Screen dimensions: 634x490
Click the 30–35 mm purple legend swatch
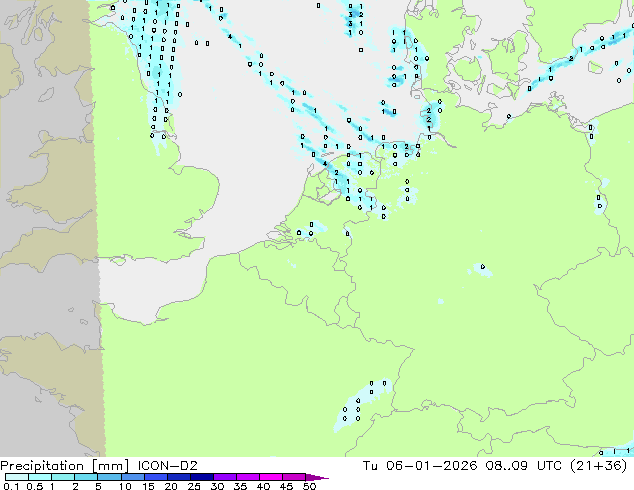tap(224, 477)
